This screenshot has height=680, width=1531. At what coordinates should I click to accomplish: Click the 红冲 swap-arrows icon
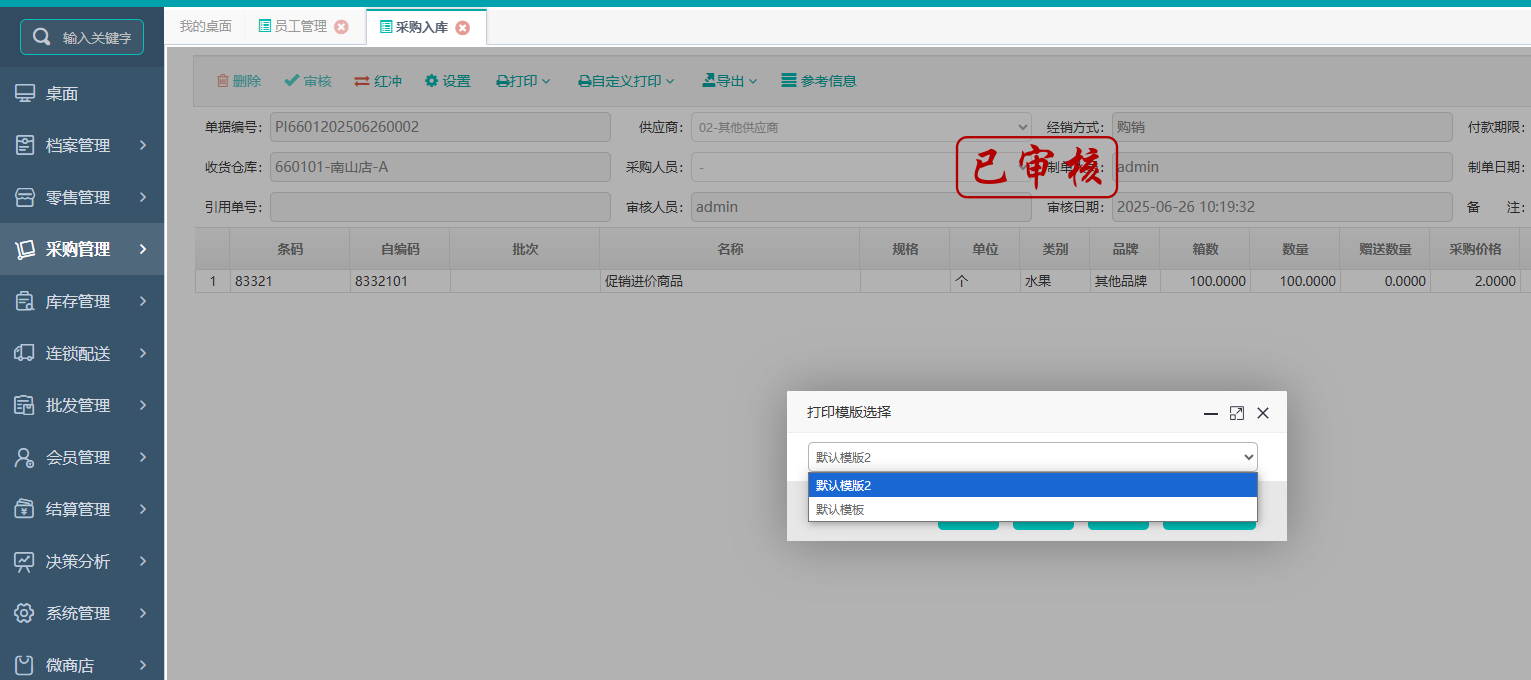pos(362,81)
